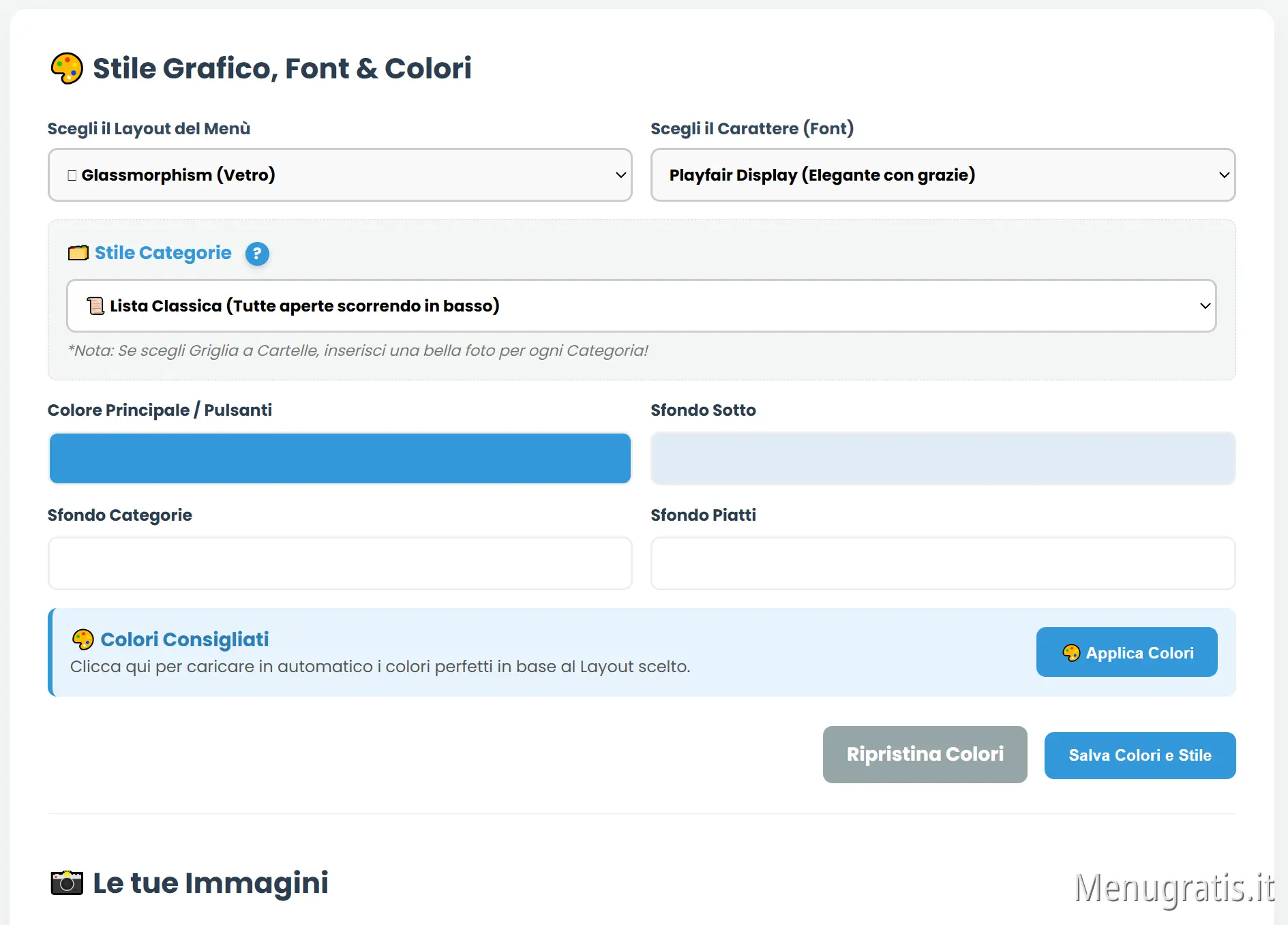
Task: Click Salva Colori e Stile
Action: [1140, 755]
